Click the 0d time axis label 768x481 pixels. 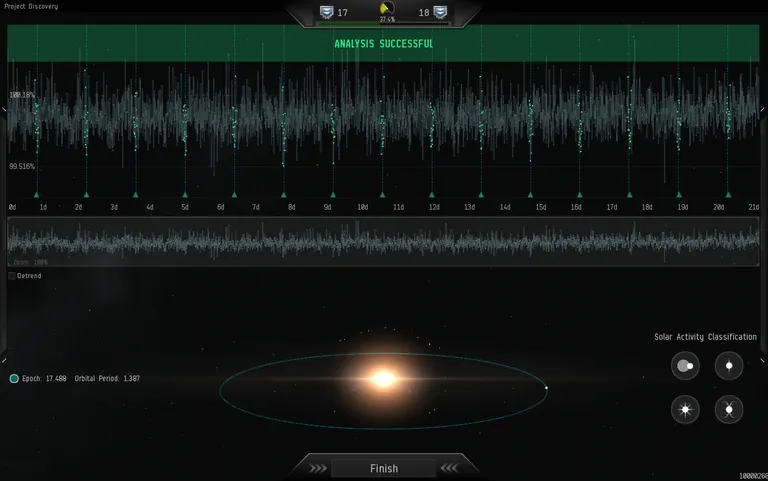12,207
